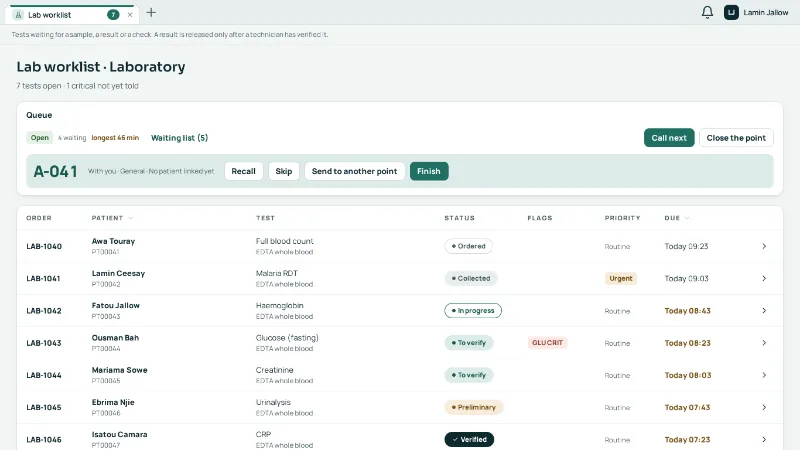Click the Collected status pill

[x=470, y=278]
